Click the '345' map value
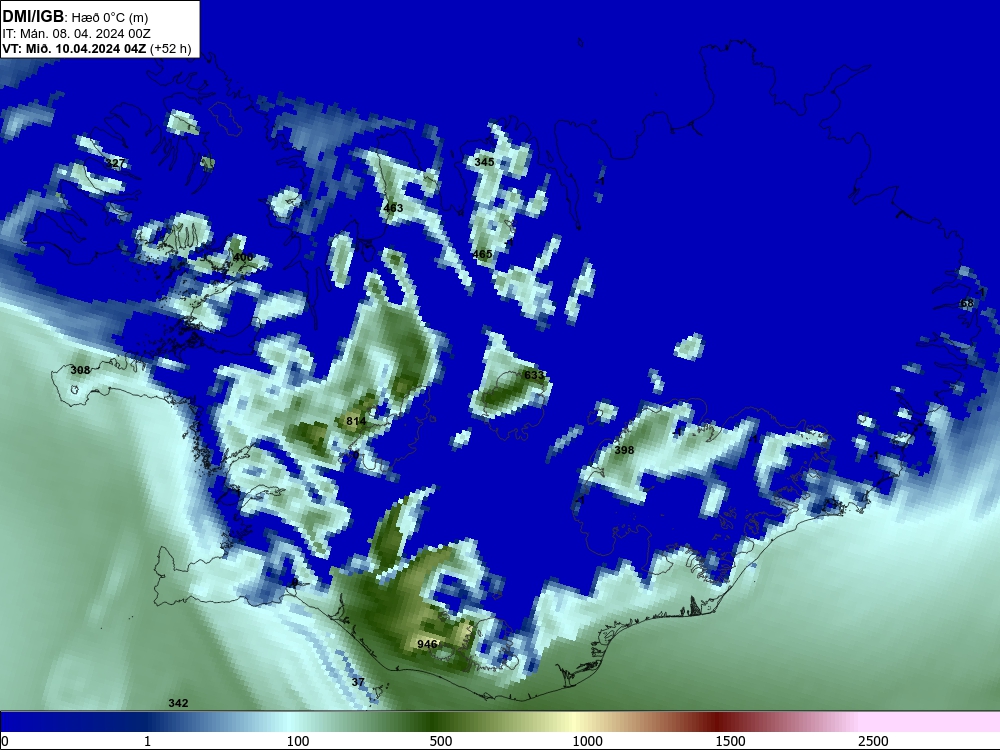This screenshot has width=1000, height=750. pyautogui.click(x=484, y=162)
